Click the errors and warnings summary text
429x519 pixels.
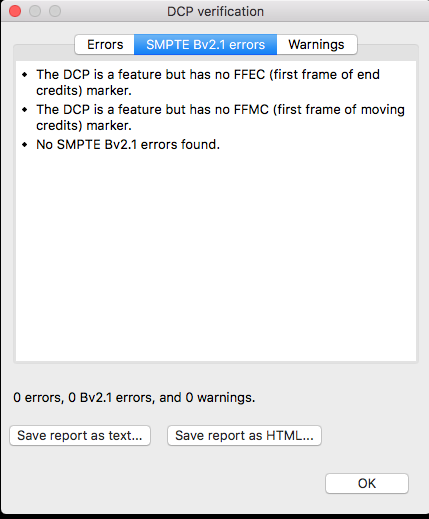coord(134,397)
